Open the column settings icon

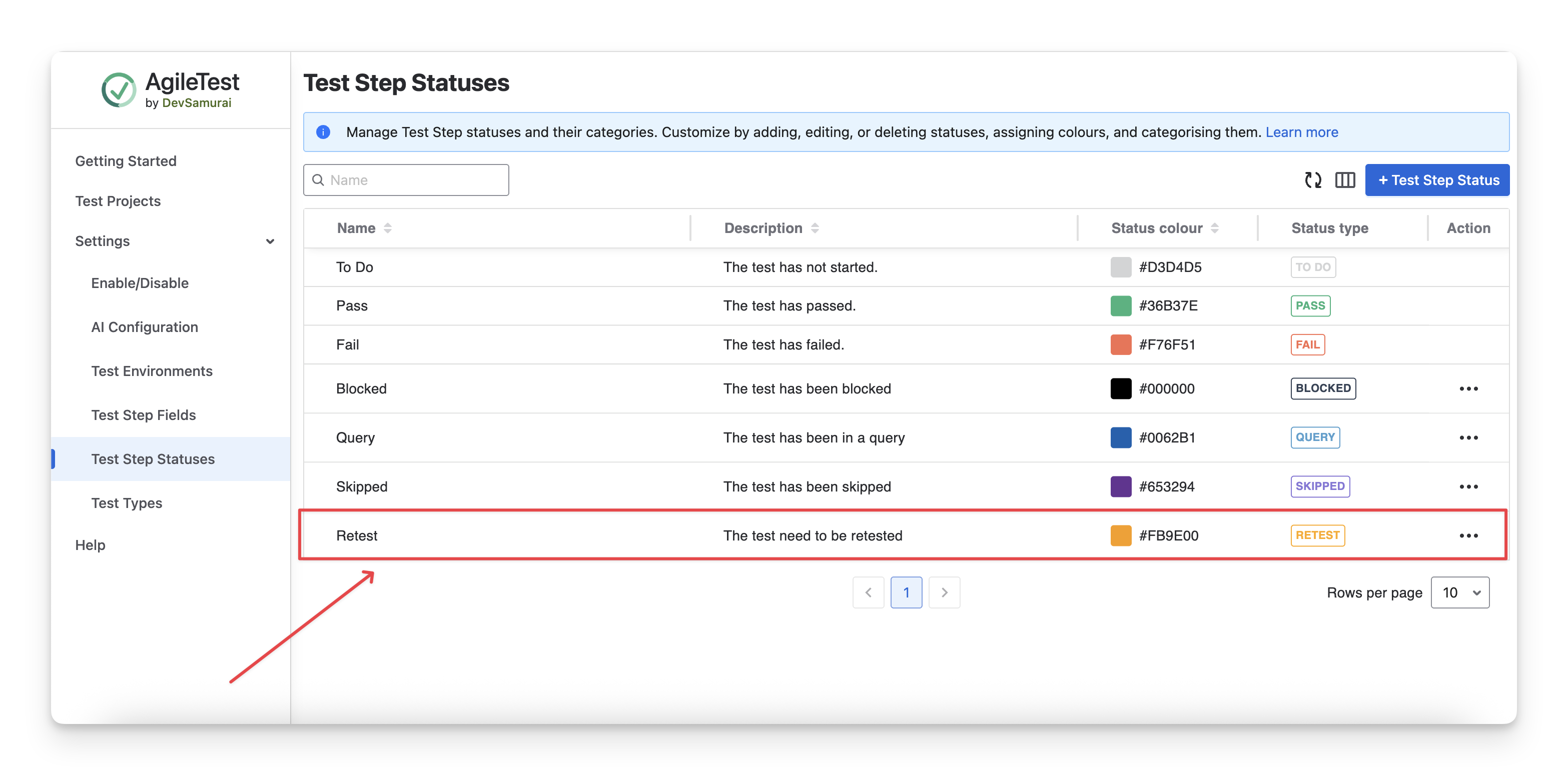coord(1345,180)
